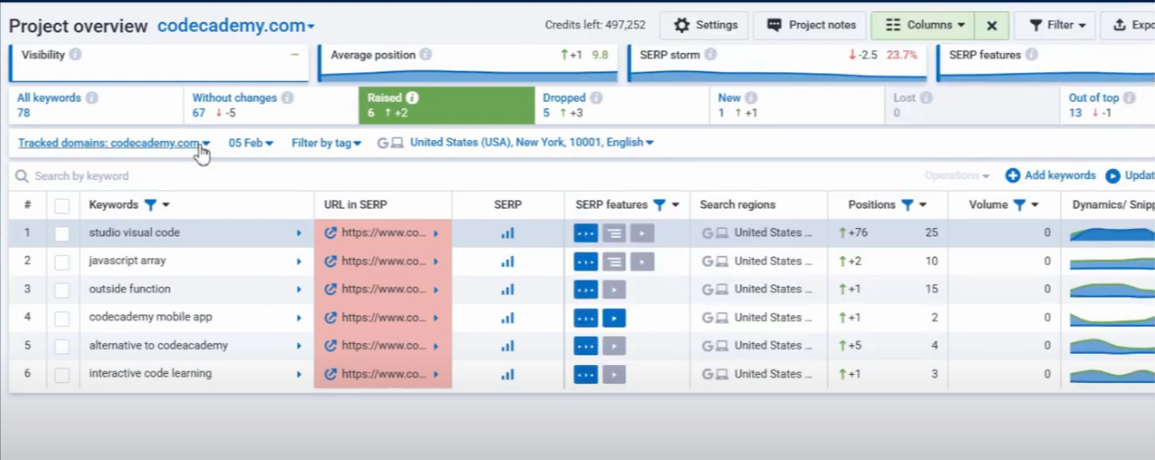Check the box for codecademy mobile app
Image resolution: width=1155 pixels, height=460 pixels.
pyautogui.click(x=62, y=318)
